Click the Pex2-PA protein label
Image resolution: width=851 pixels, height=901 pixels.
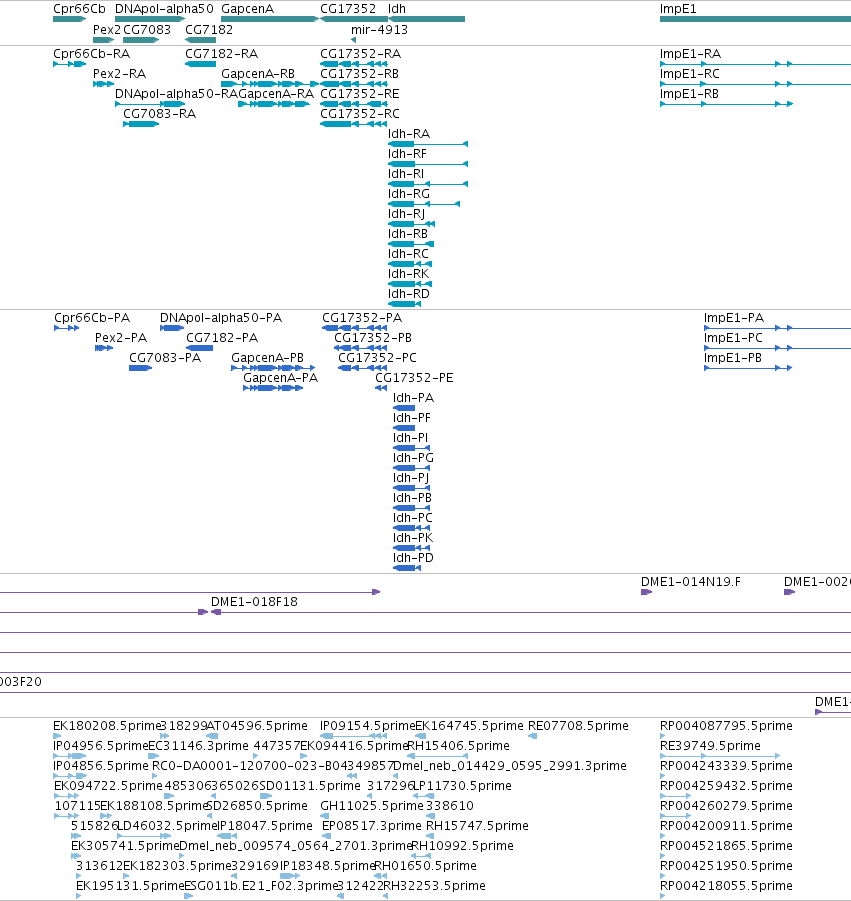pos(121,338)
